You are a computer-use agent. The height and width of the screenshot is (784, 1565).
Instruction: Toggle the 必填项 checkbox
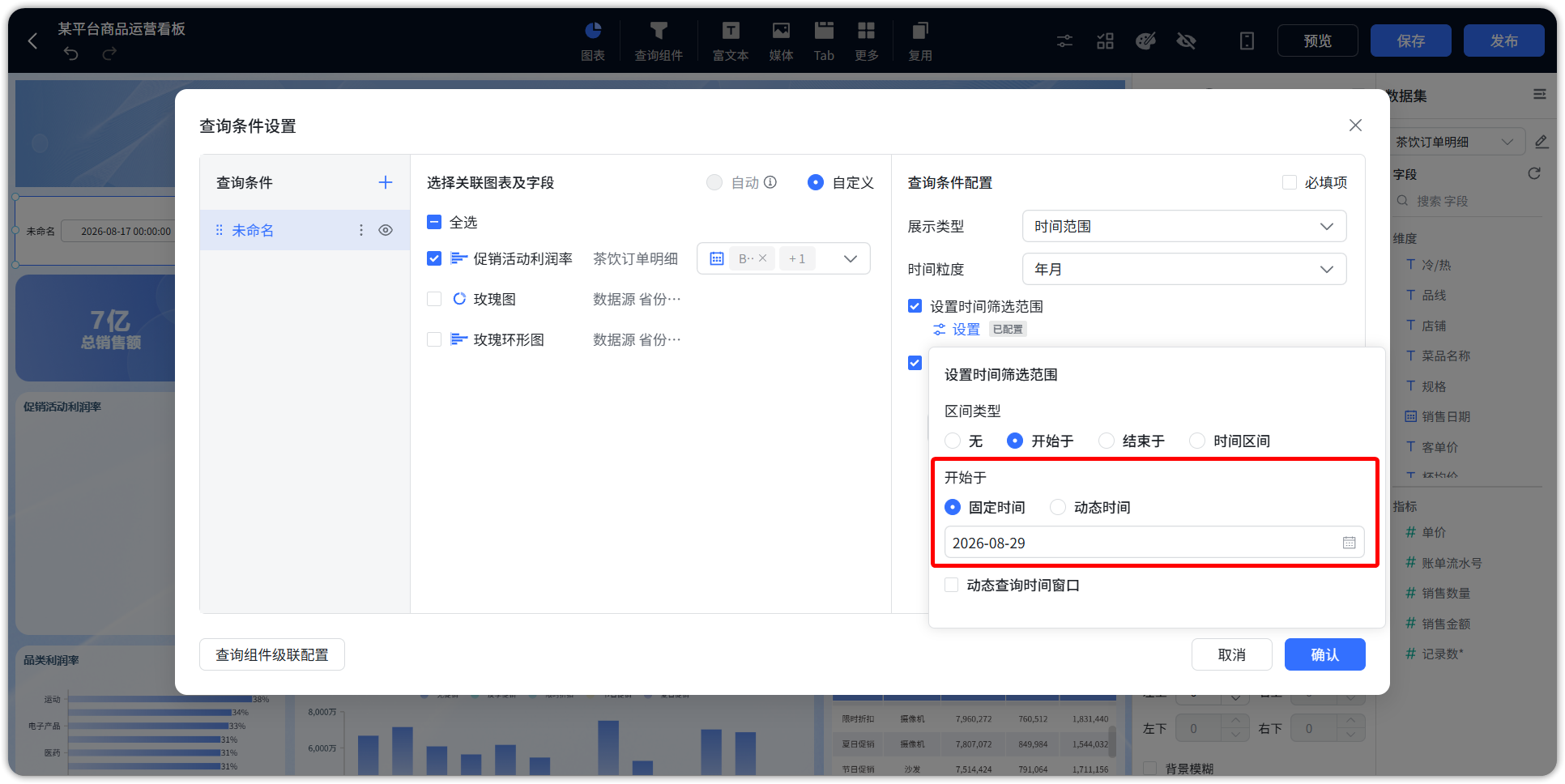click(1290, 182)
